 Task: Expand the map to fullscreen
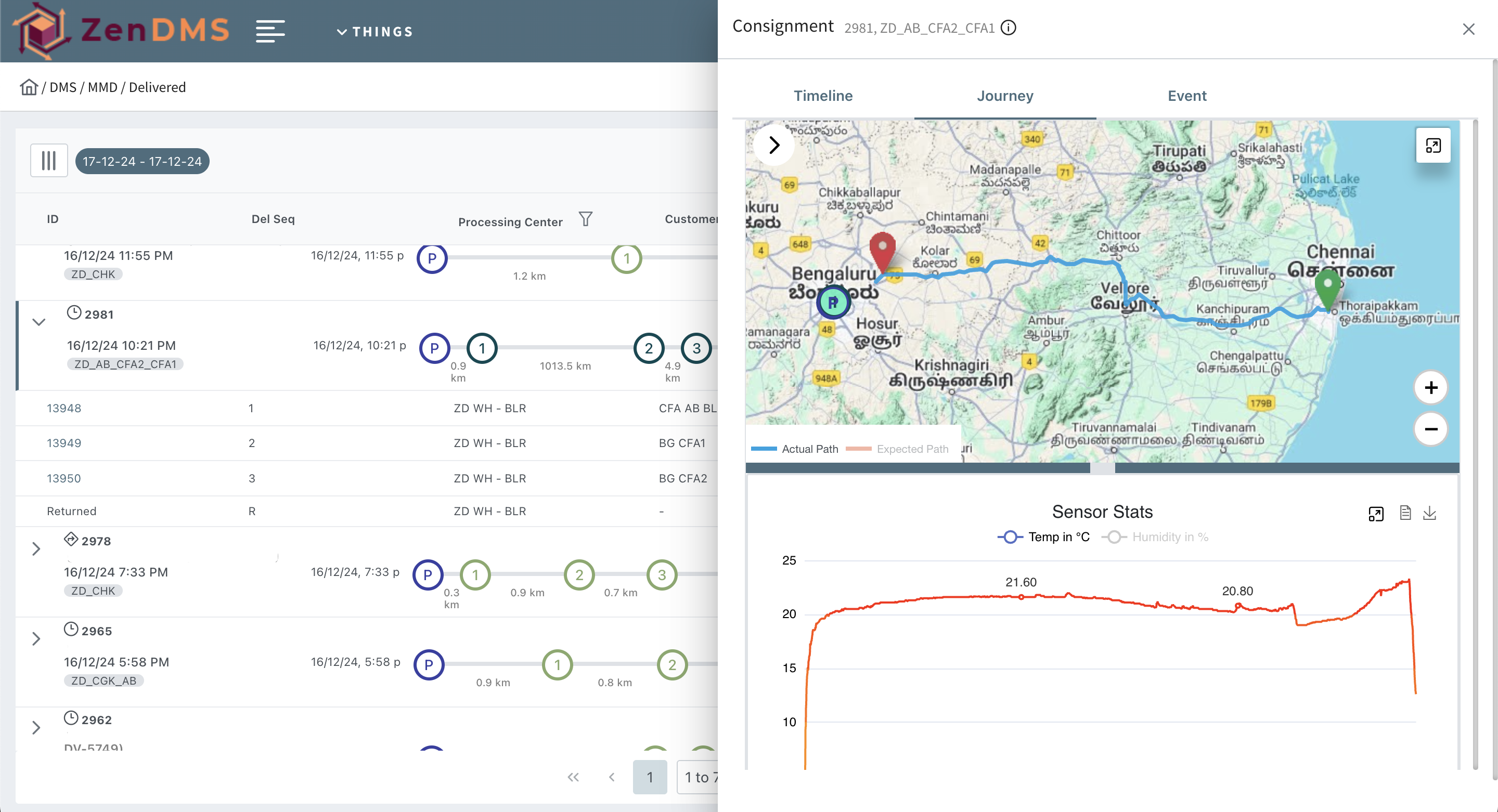[x=1433, y=146]
